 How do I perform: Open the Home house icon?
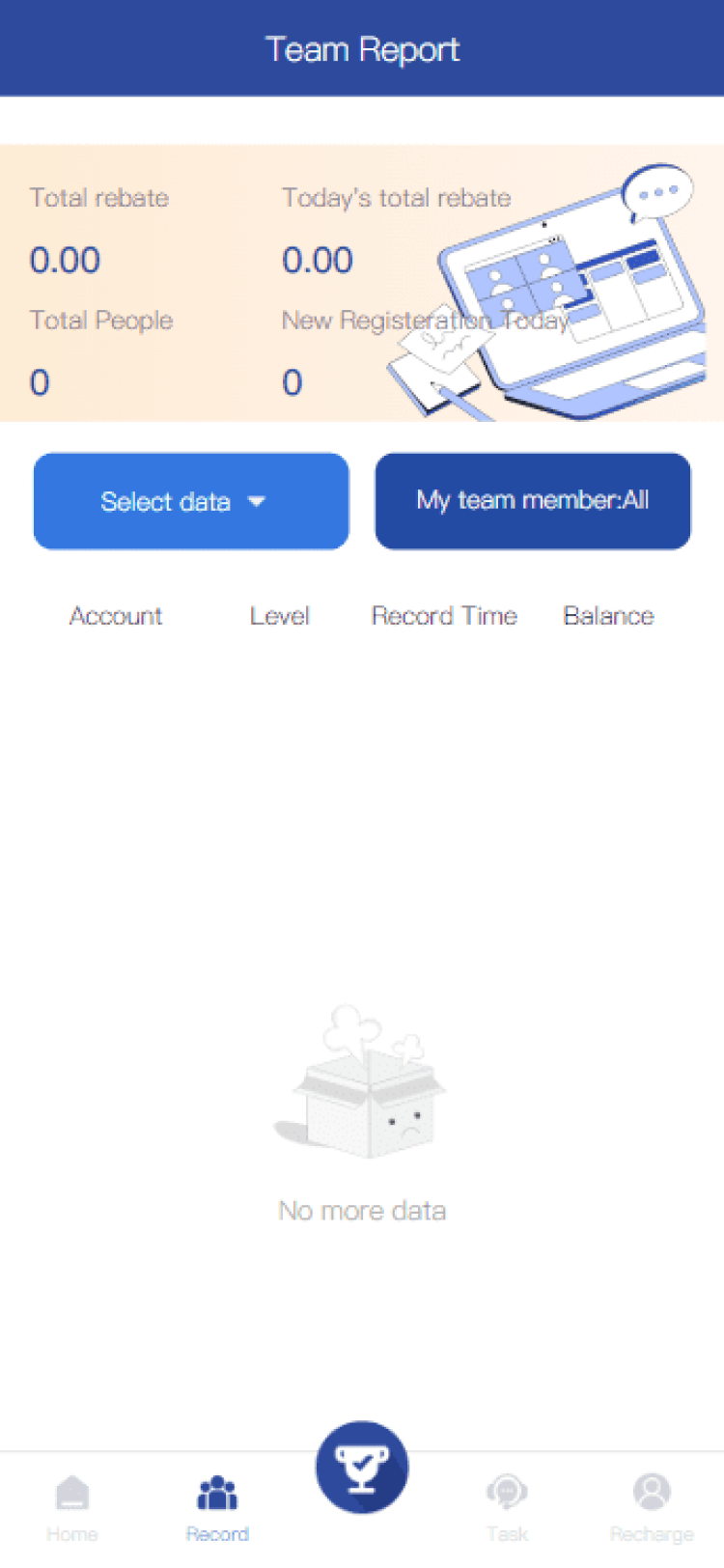(x=72, y=1493)
